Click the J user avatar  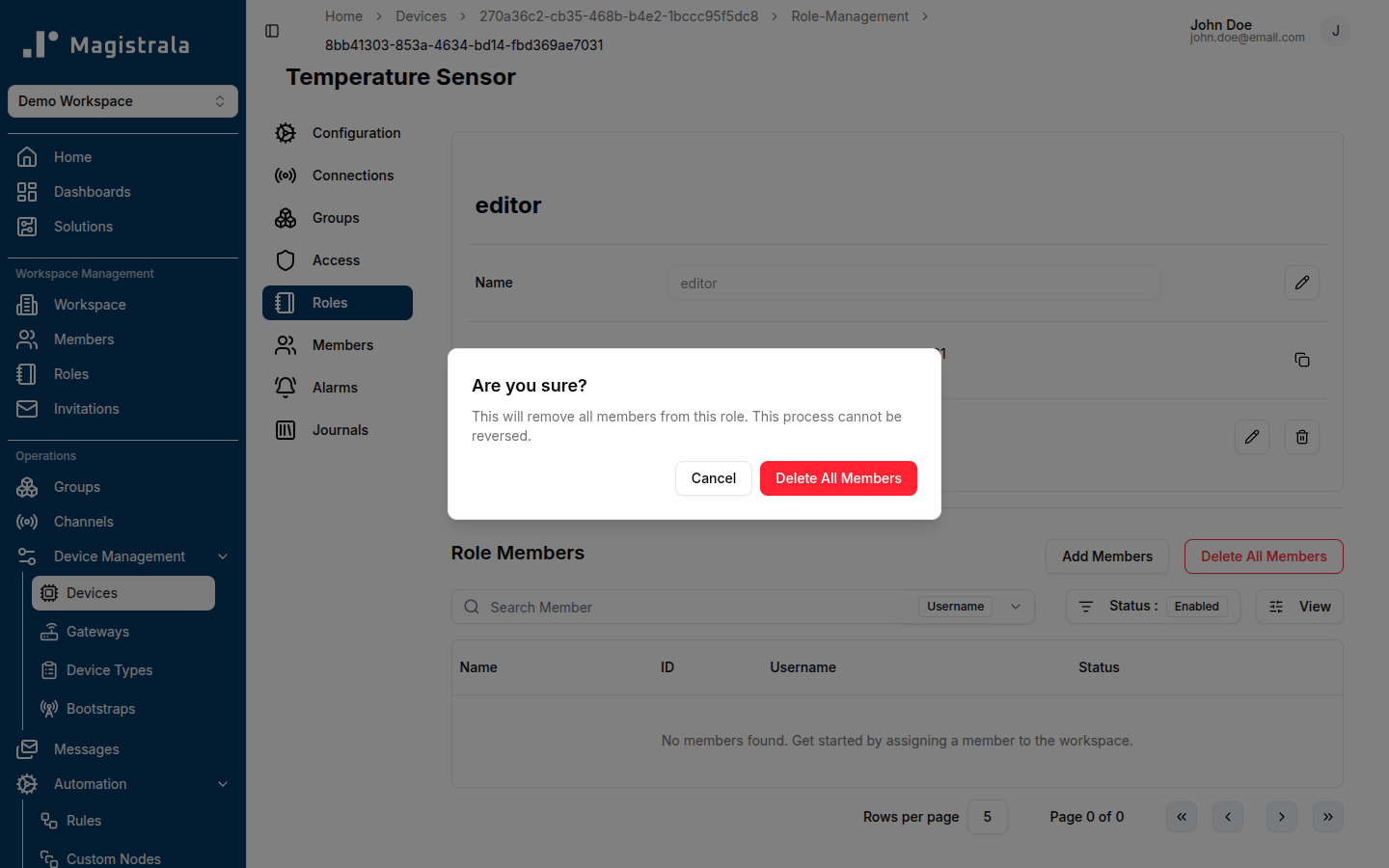[x=1336, y=31]
